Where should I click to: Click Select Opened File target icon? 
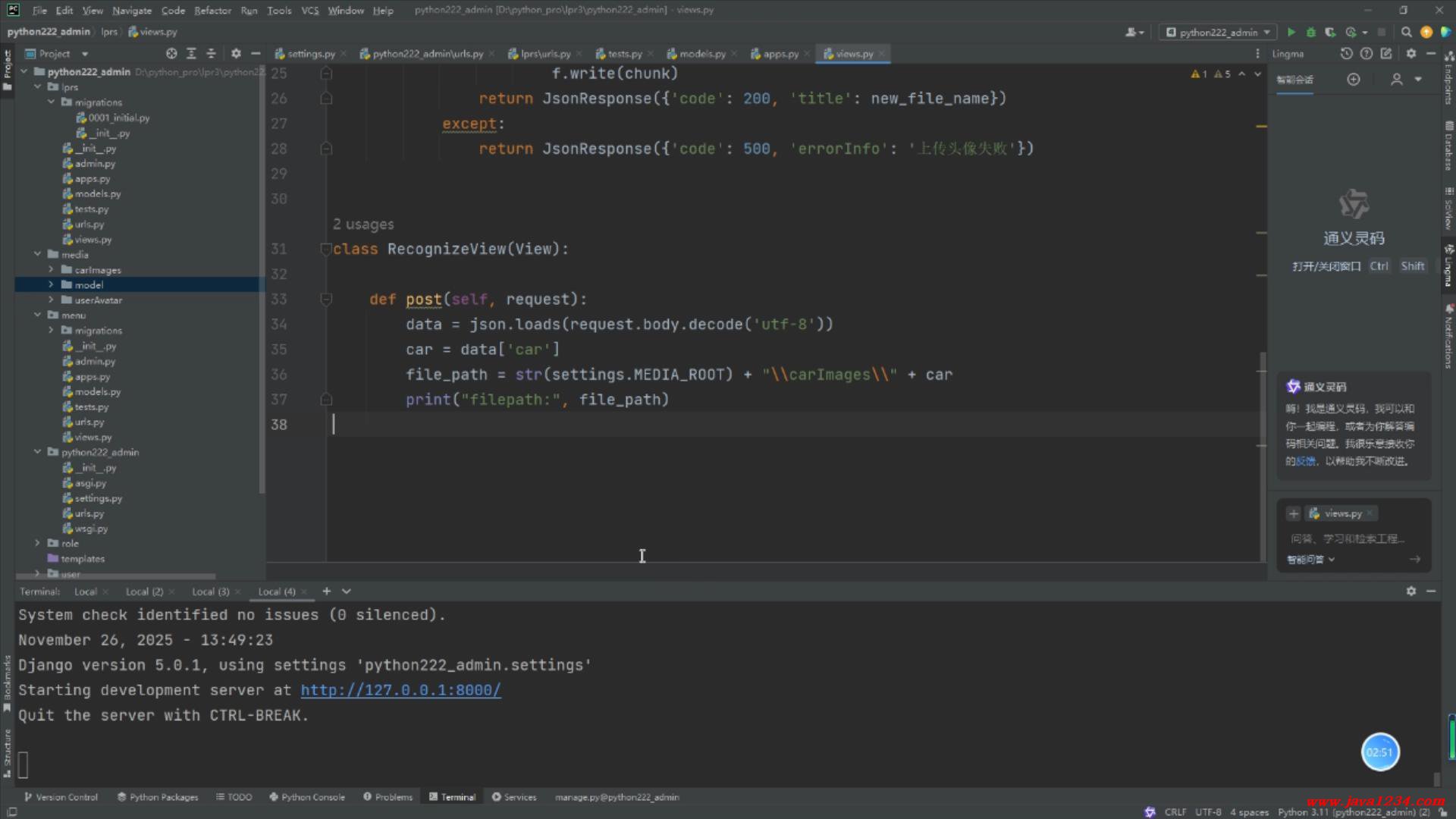[x=171, y=54]
